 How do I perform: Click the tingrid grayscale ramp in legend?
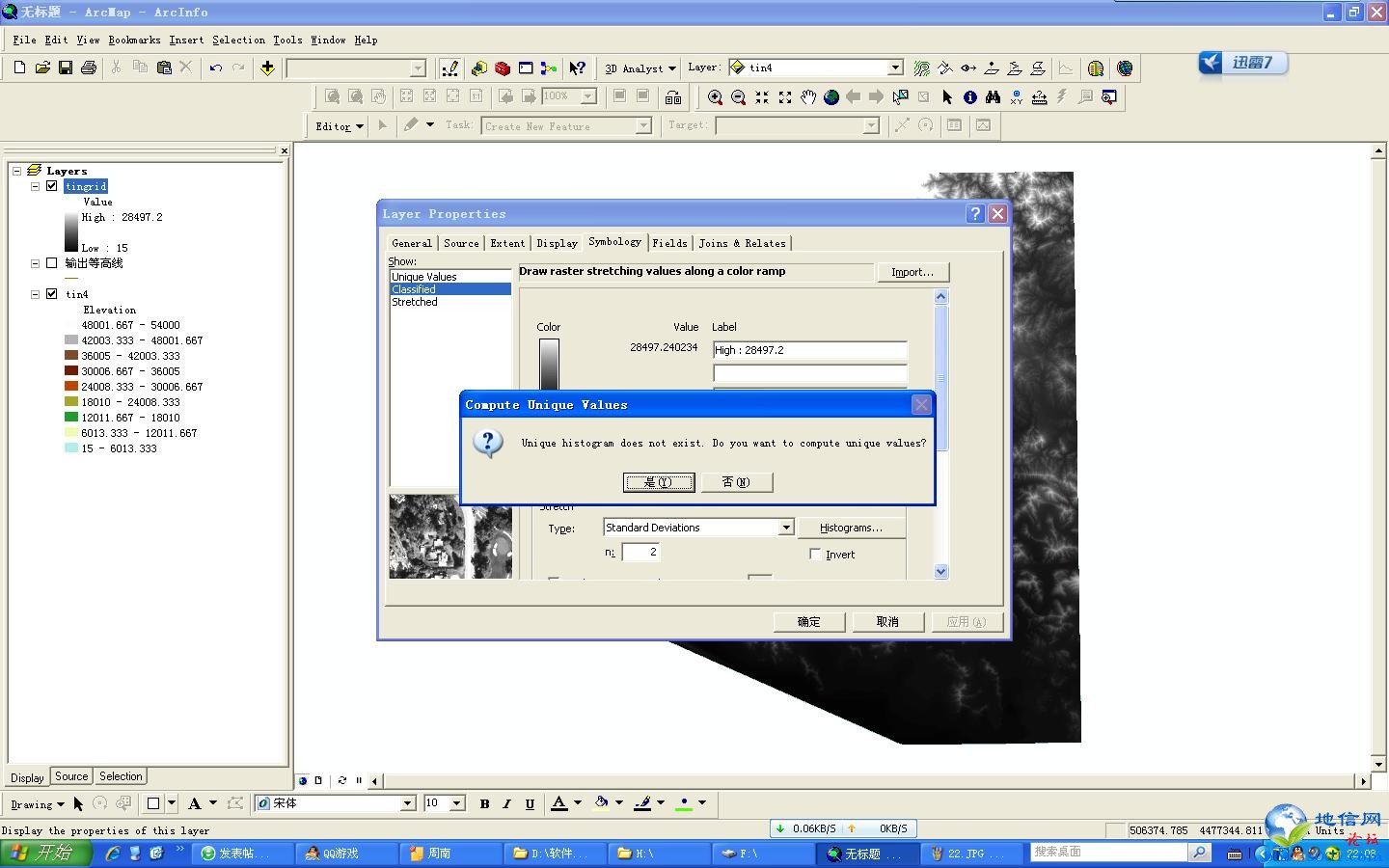(x=71, y=232)
